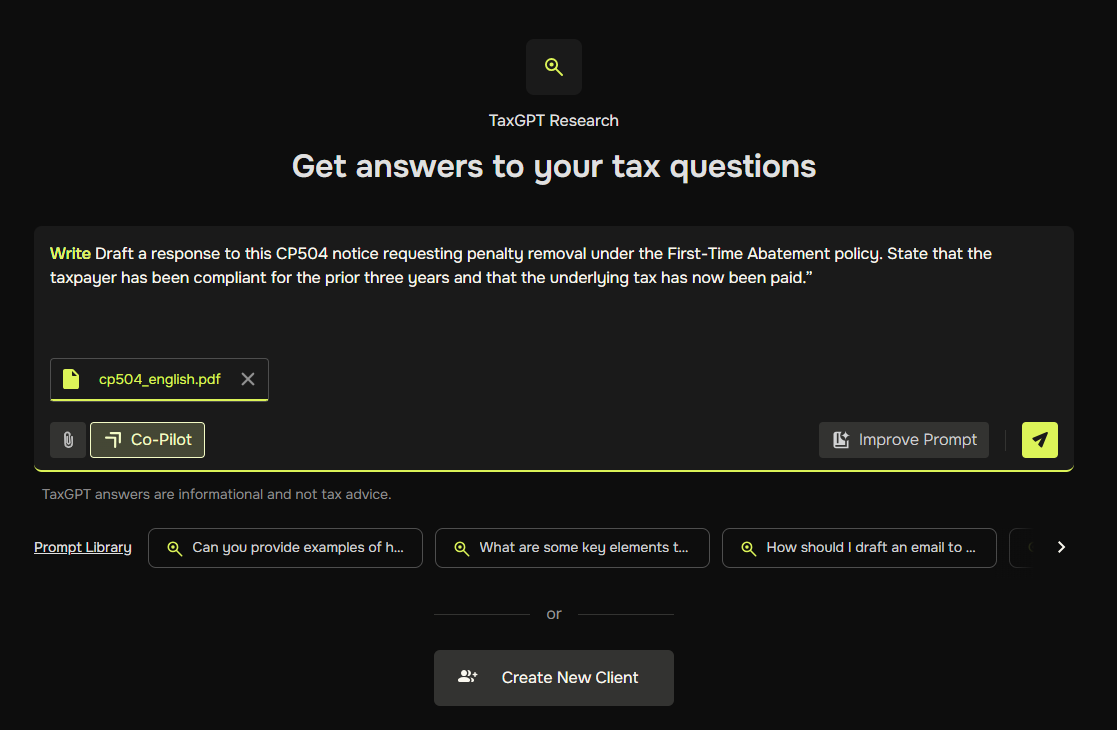This screenshot has width=1117, height=730.
Task: Click the 'TaxGPT Research' title text
Action: pos(554,121)
